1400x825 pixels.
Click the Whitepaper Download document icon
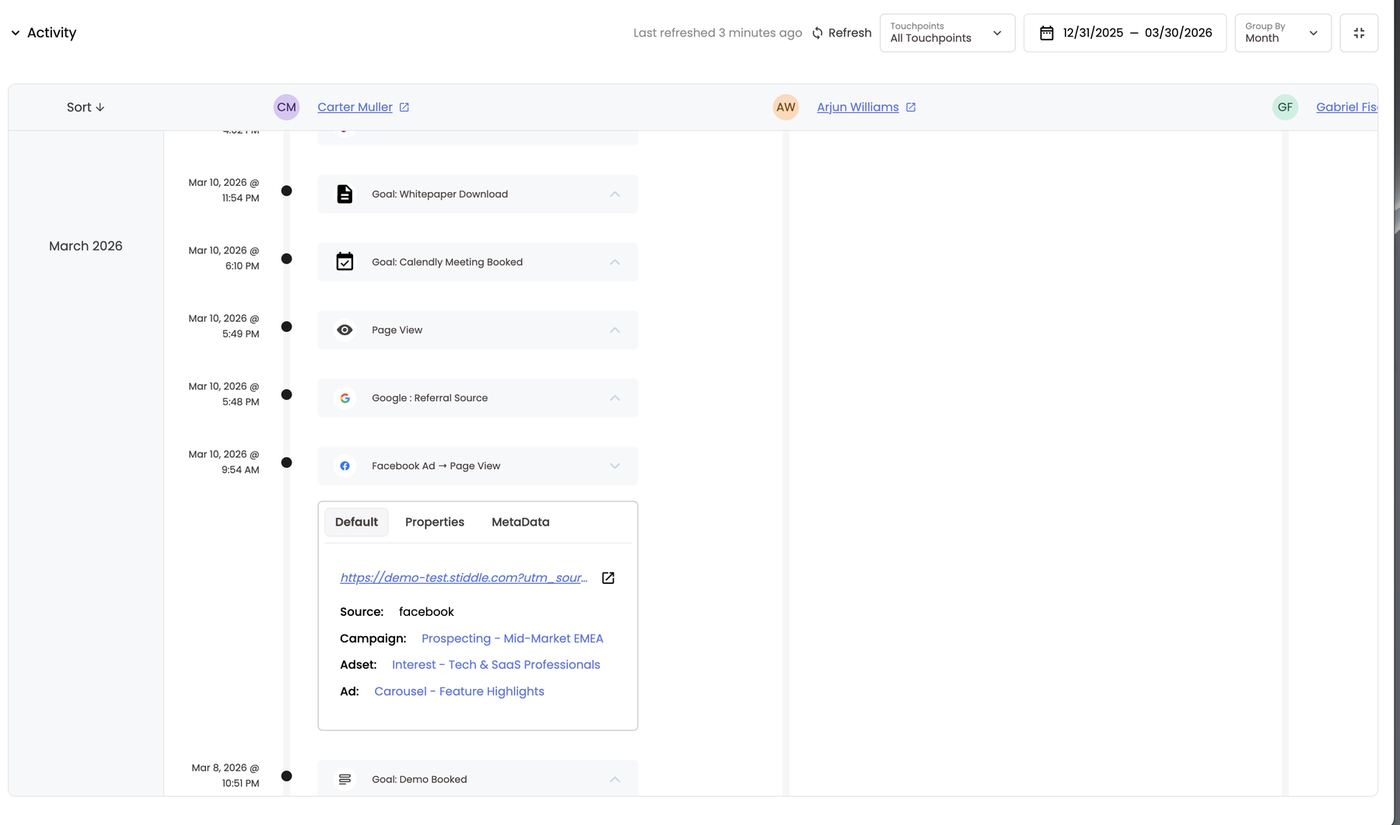(345, 194)
